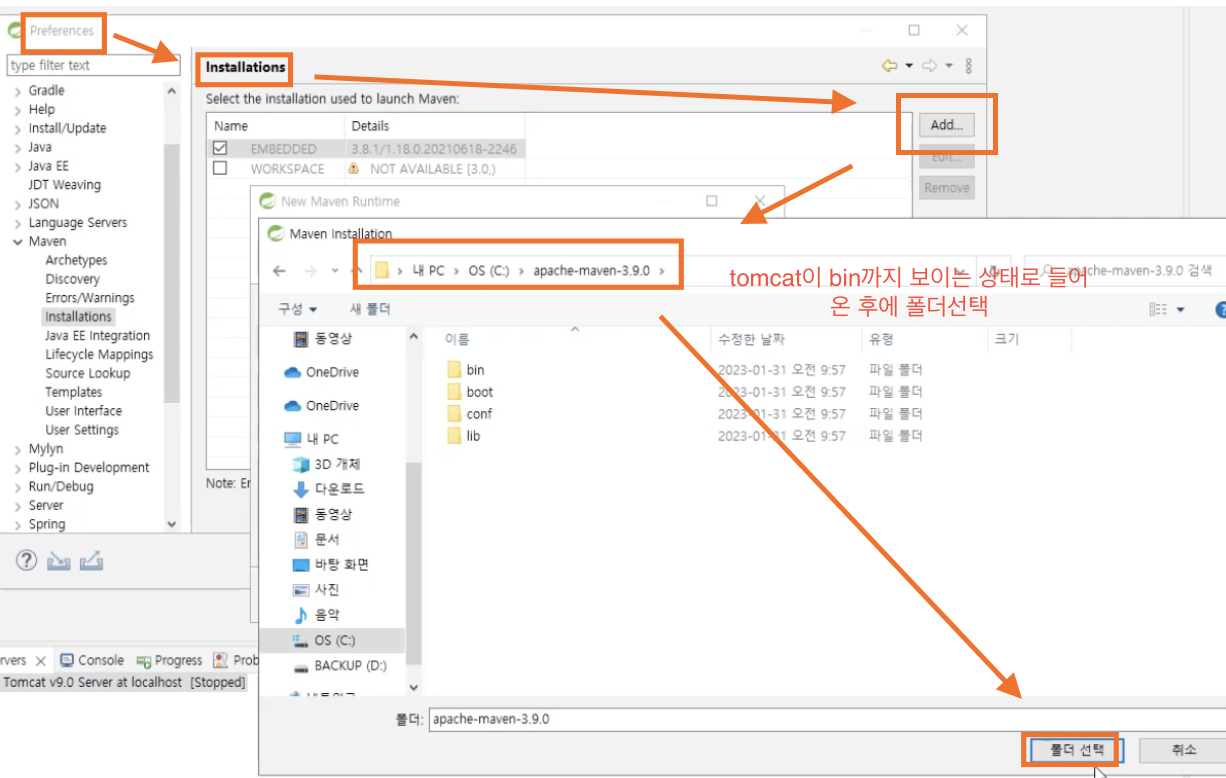This screenshot has height=778, width=1226.
Task: Check the WORKSPACE Maven installation checkbox
Action: 220,168
